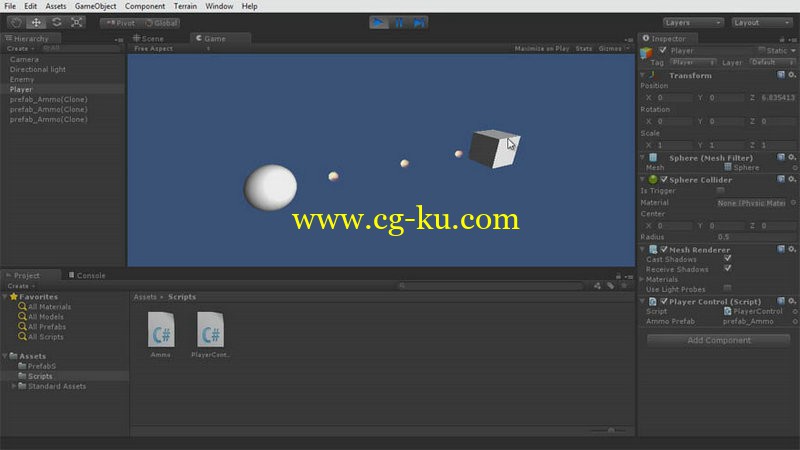
Task: Open the Free Aspect dropdown
Action: pyautogui.click(x=172, y=48)
